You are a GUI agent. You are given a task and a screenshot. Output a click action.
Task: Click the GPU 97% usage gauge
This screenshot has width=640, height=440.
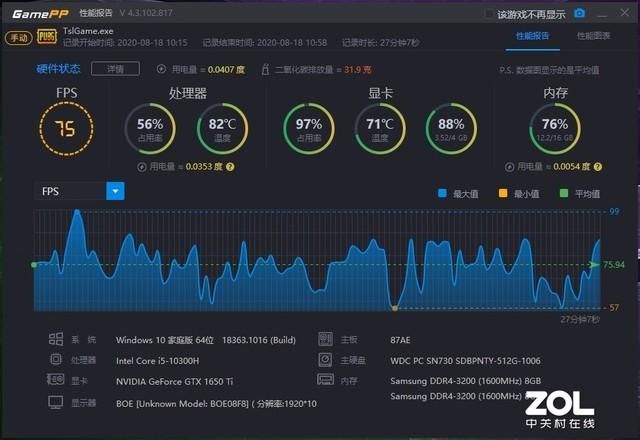coord(309,129)
